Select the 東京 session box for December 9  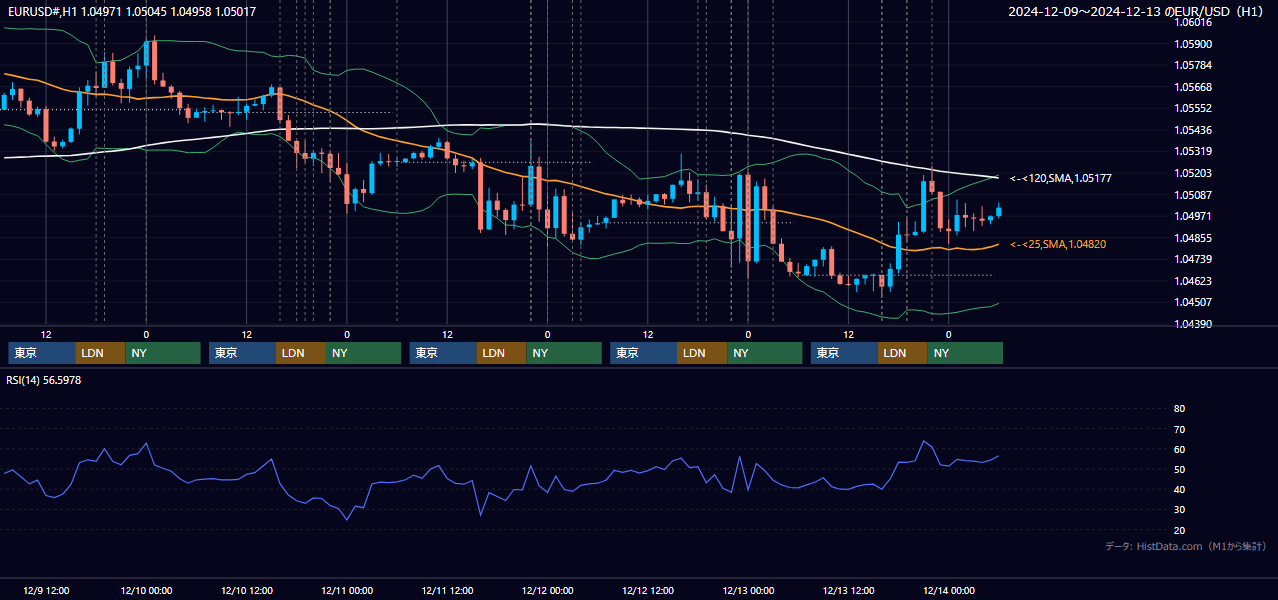click(42, 353)
